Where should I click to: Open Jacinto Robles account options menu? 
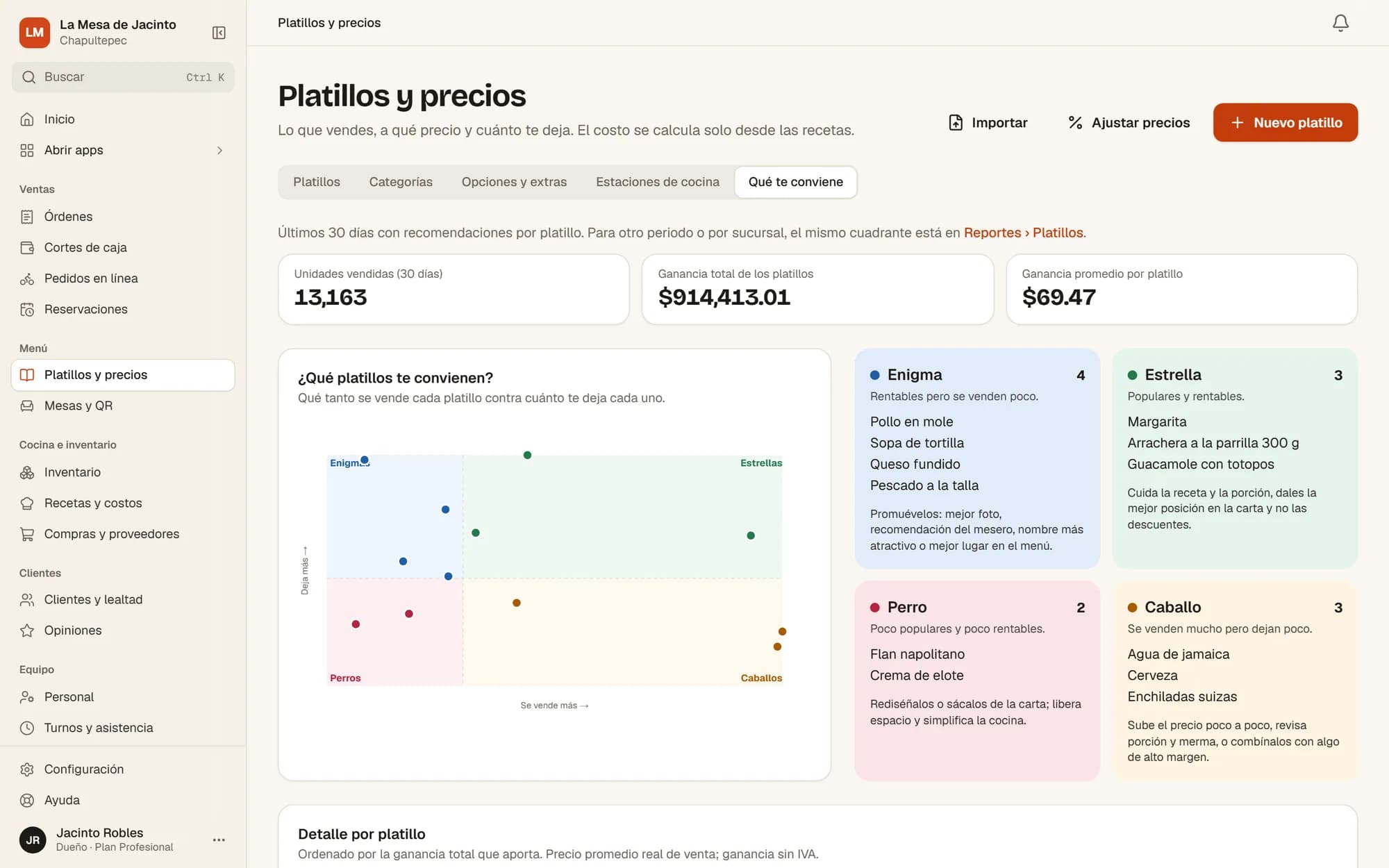click(219, 840)
